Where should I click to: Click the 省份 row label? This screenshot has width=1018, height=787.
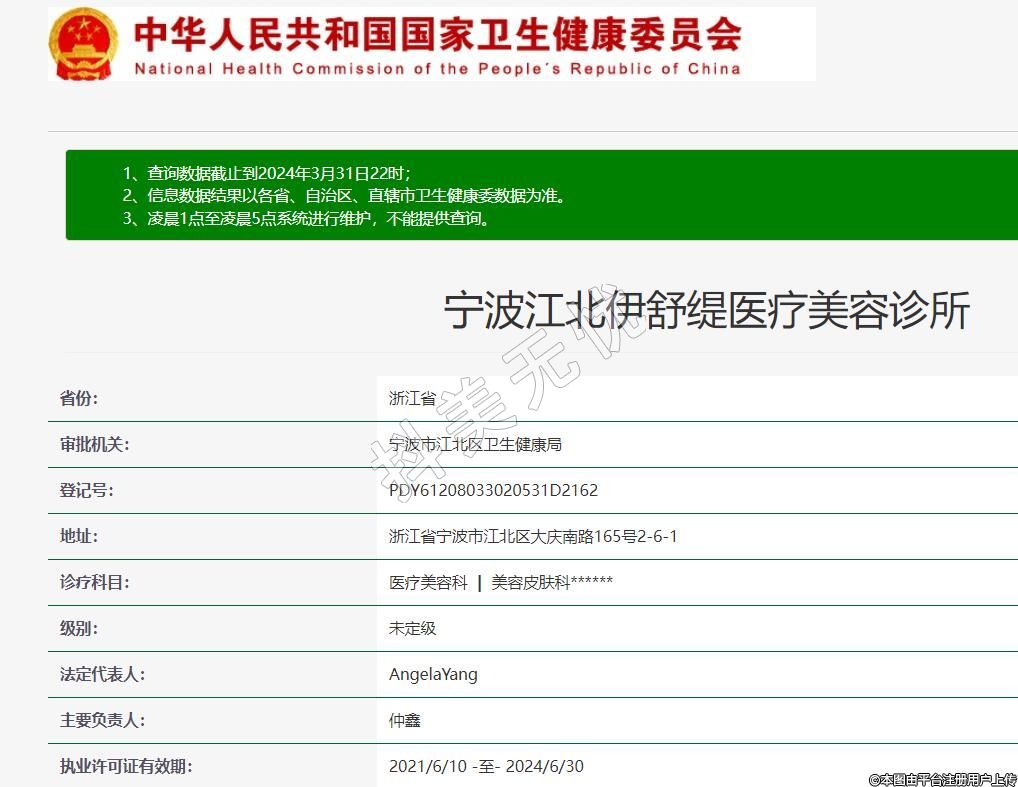pyautogui.click(x=79, y=398)
